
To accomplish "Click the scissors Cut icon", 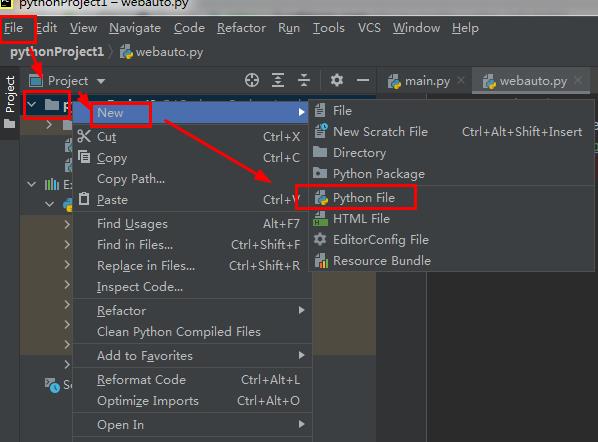I will 84,136.
